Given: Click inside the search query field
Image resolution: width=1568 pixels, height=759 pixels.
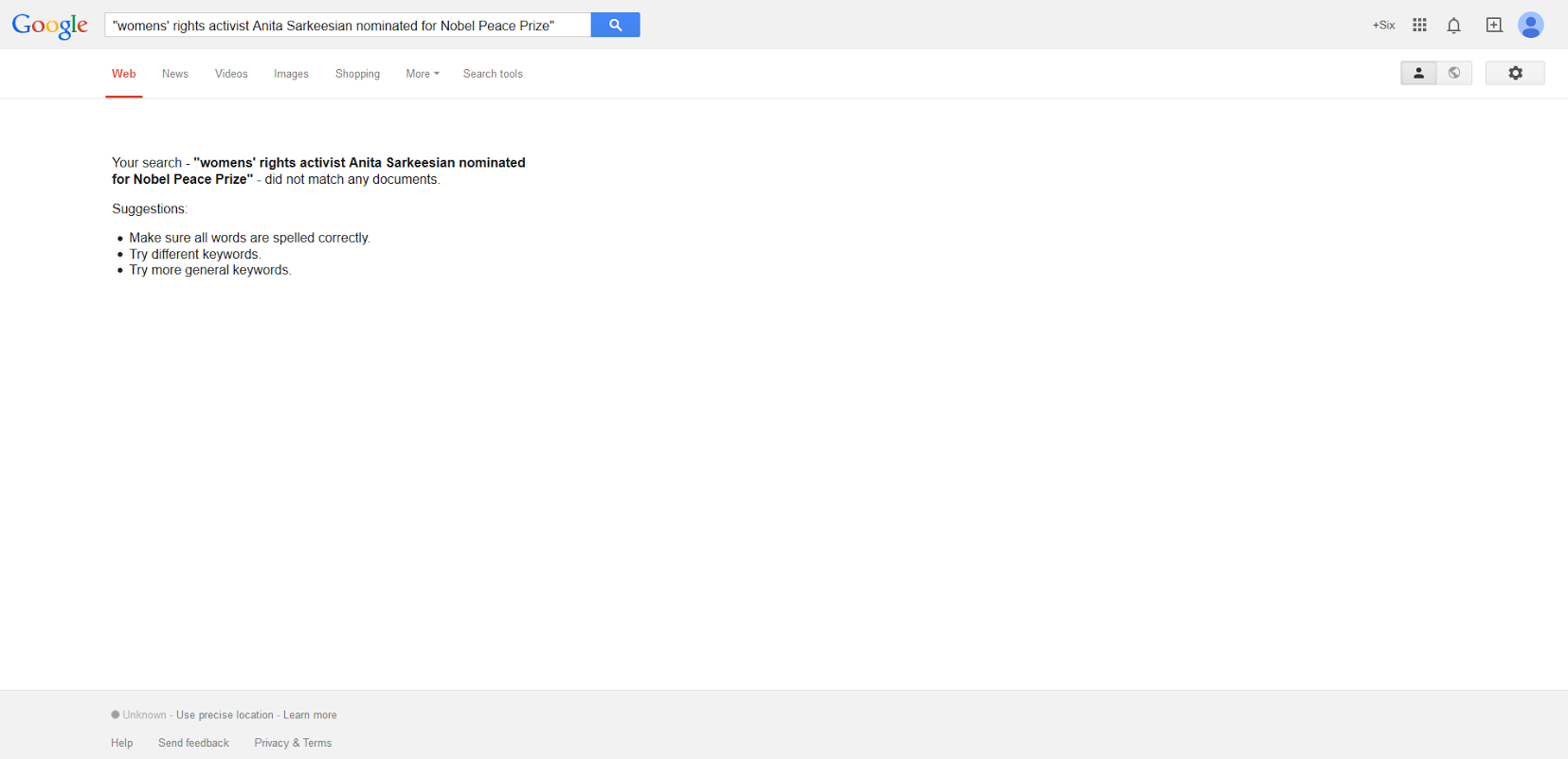Looking at the screenshot, I should tap(348, 26).
